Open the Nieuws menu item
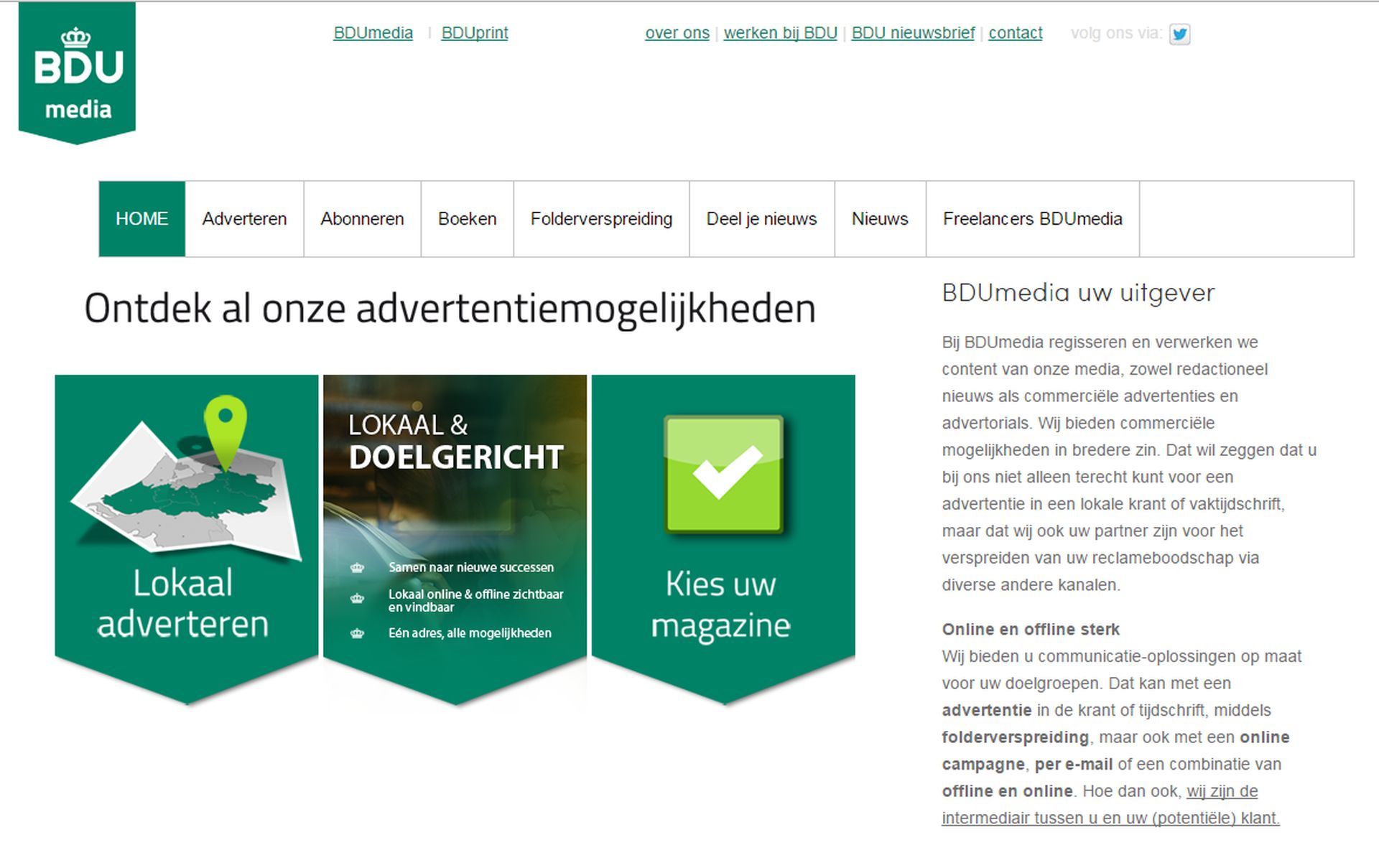 880,219
